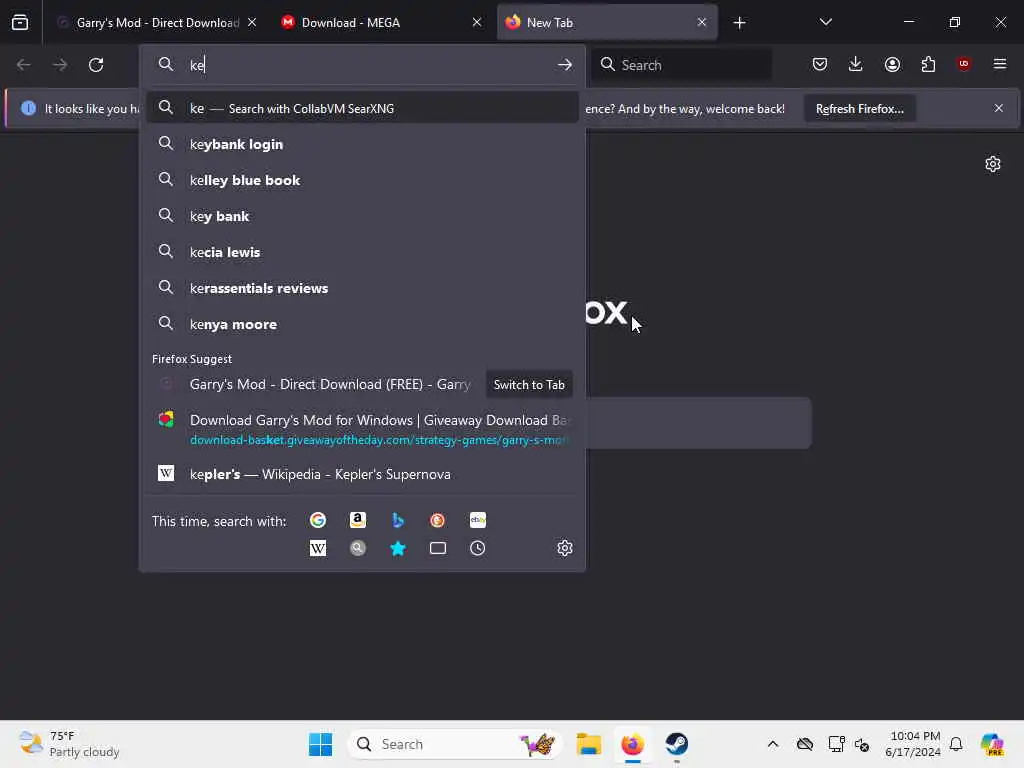Search history with the clock icon
This screenshot has height=768, width=1024.
(x=477, y=548)
